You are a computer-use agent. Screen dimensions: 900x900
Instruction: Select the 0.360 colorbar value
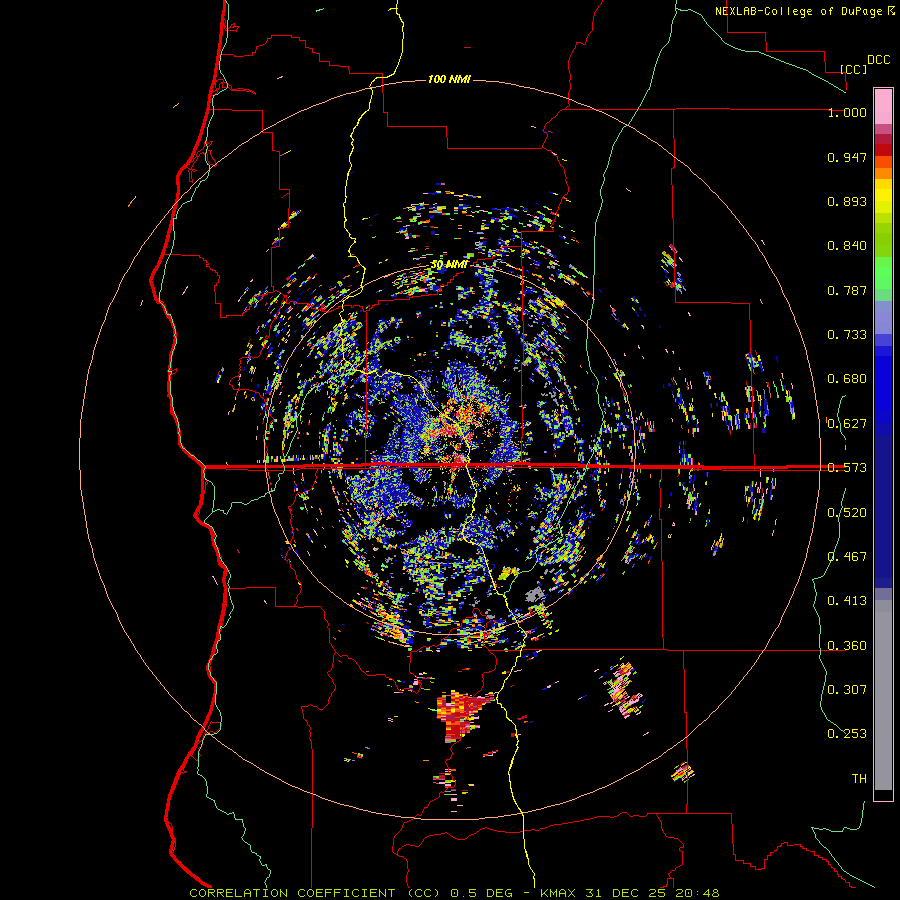(x=847, y=646)
